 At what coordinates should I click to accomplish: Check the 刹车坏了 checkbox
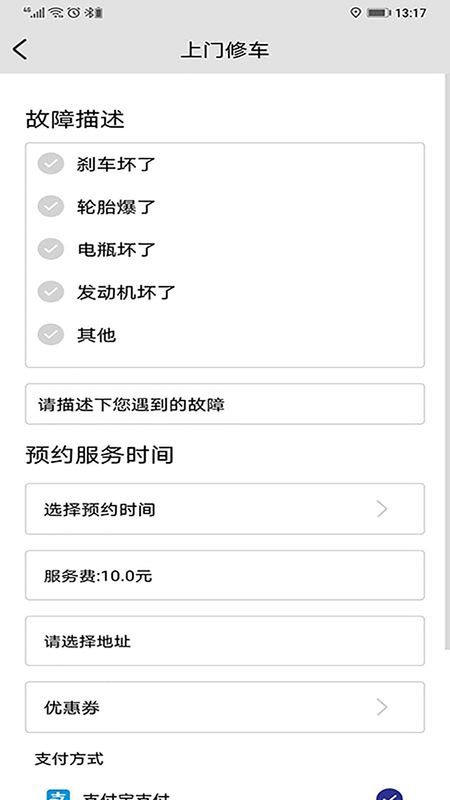(x=51, y=164)
